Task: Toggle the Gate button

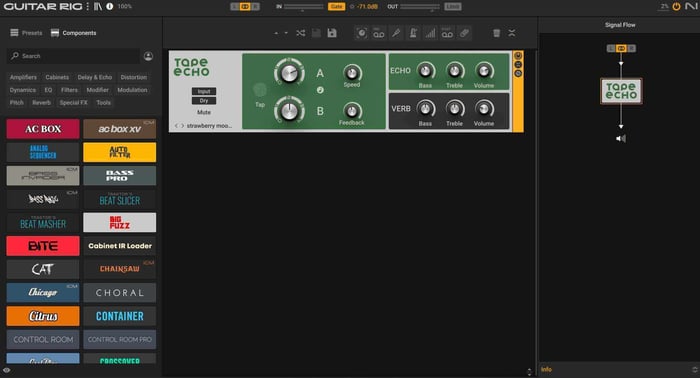Action: click(336, 6)
